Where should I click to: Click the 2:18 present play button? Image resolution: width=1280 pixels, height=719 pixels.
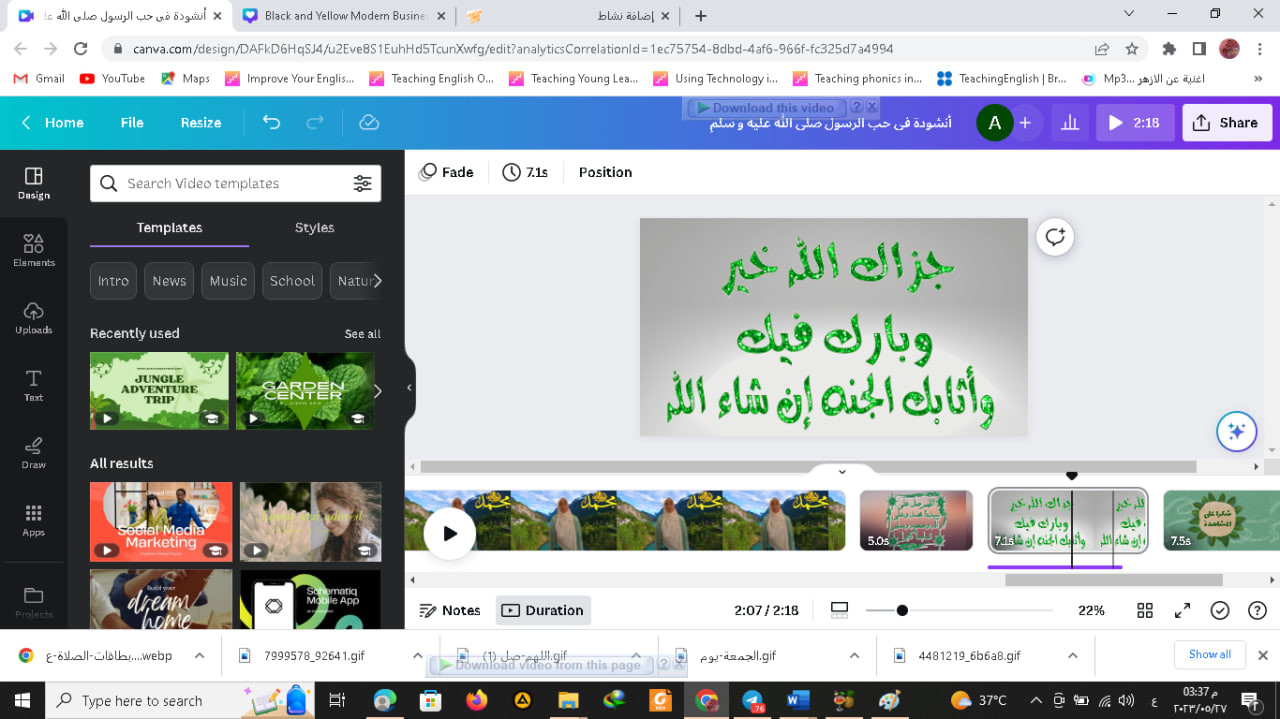tap(1134, 123)
